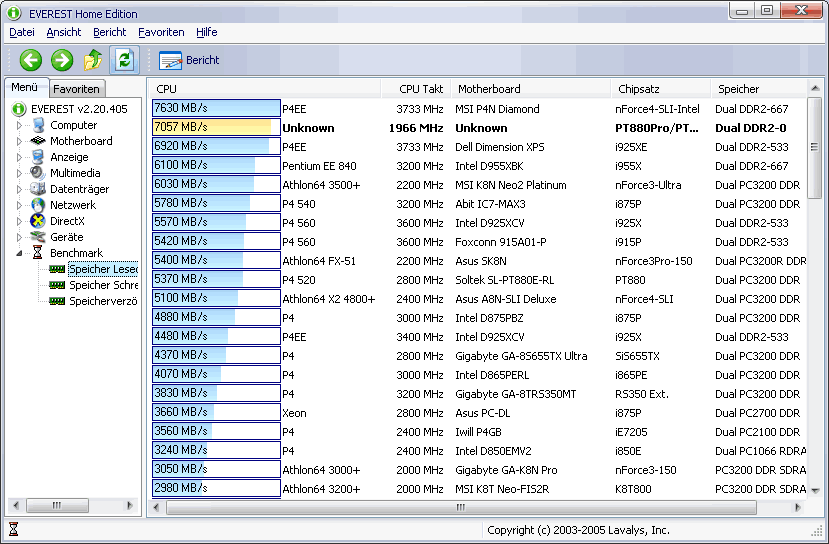Expand the Multimedia tree node
This screenshot has width=829, height=544.
coord(19,173)
